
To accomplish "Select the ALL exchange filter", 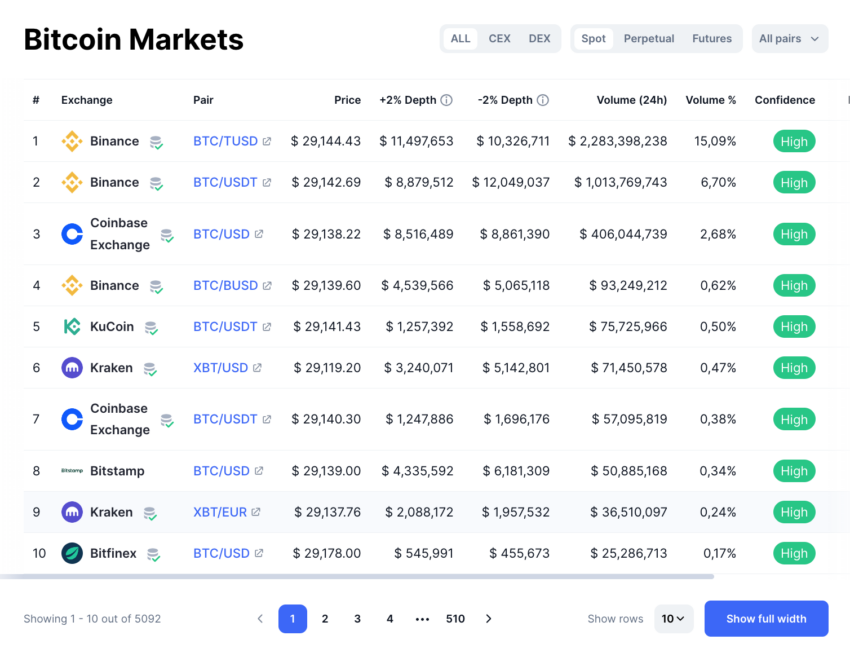I will click(x=460, y=38).
